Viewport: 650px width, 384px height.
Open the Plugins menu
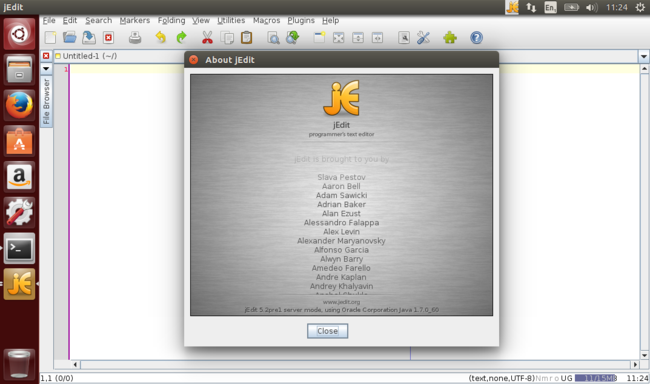301,20
